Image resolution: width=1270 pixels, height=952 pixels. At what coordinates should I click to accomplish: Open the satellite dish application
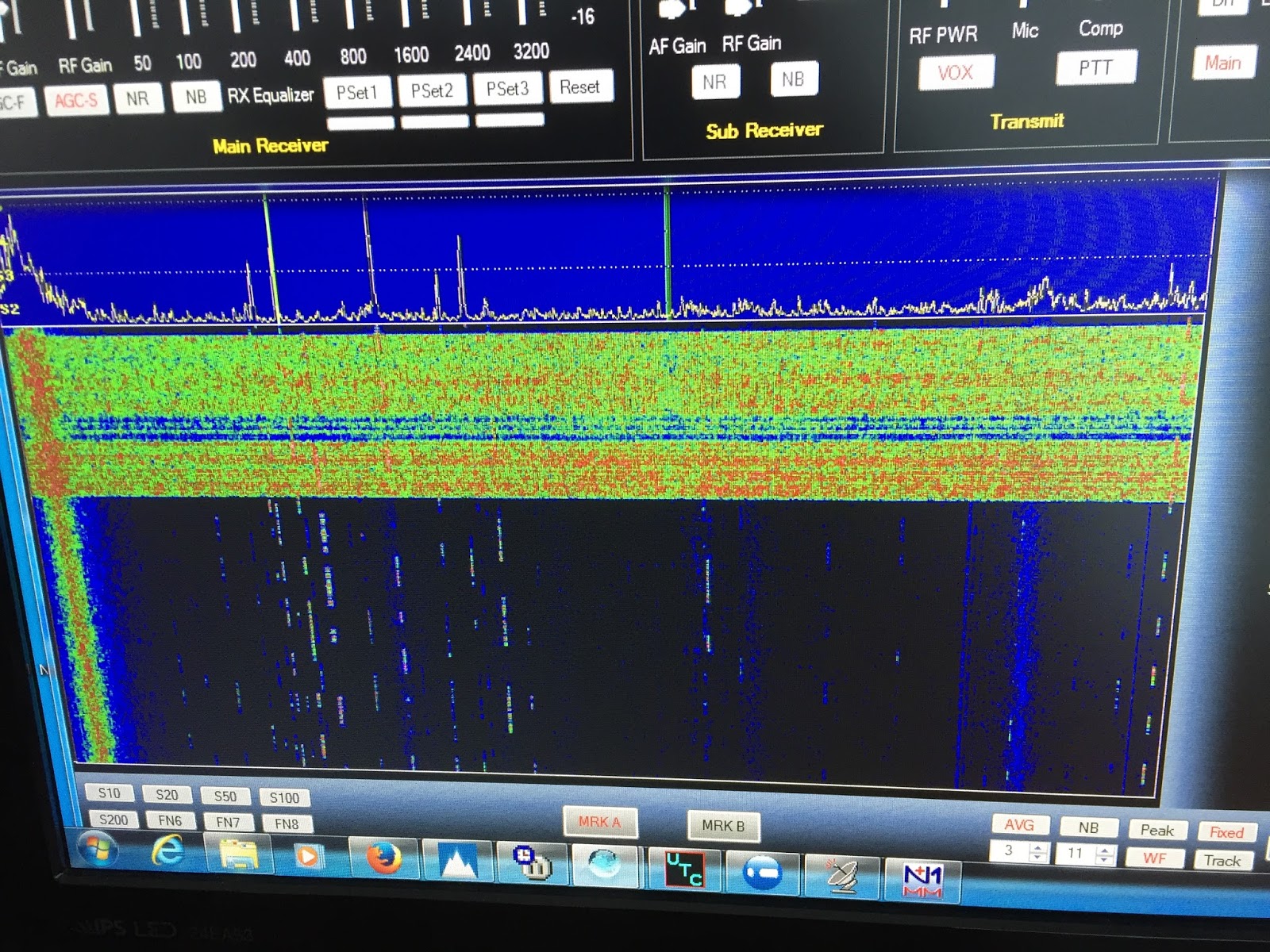coord(841,876)
